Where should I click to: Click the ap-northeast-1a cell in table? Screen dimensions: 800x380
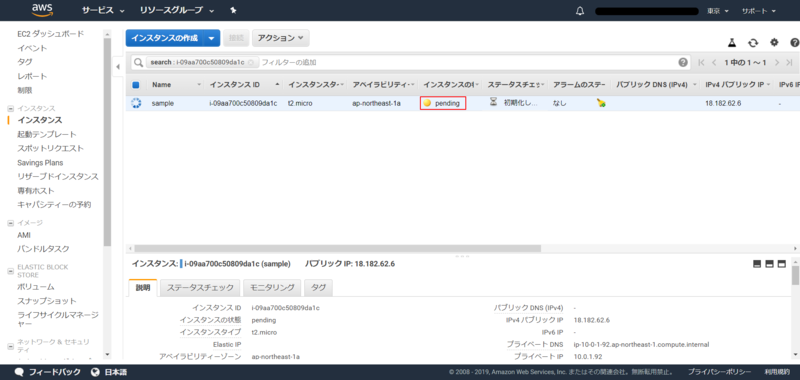click(377, 103)
